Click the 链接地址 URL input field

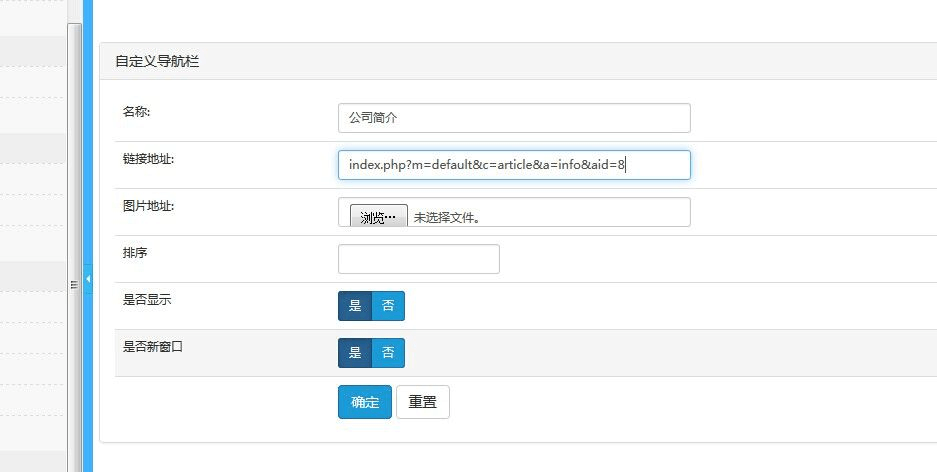coord(514,165)
